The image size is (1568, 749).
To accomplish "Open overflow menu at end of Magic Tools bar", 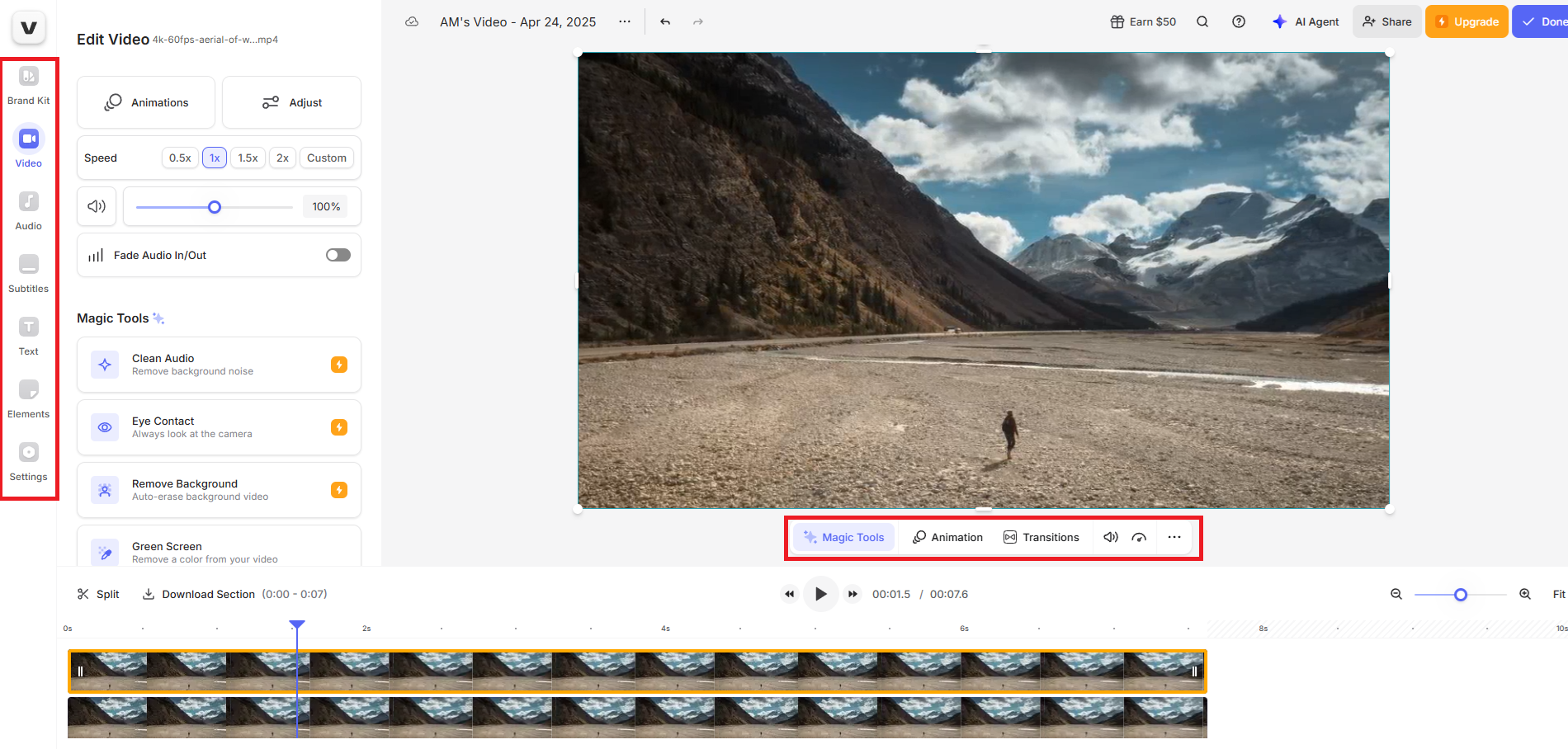I will pyautogui.click(x=1174, y=537).
